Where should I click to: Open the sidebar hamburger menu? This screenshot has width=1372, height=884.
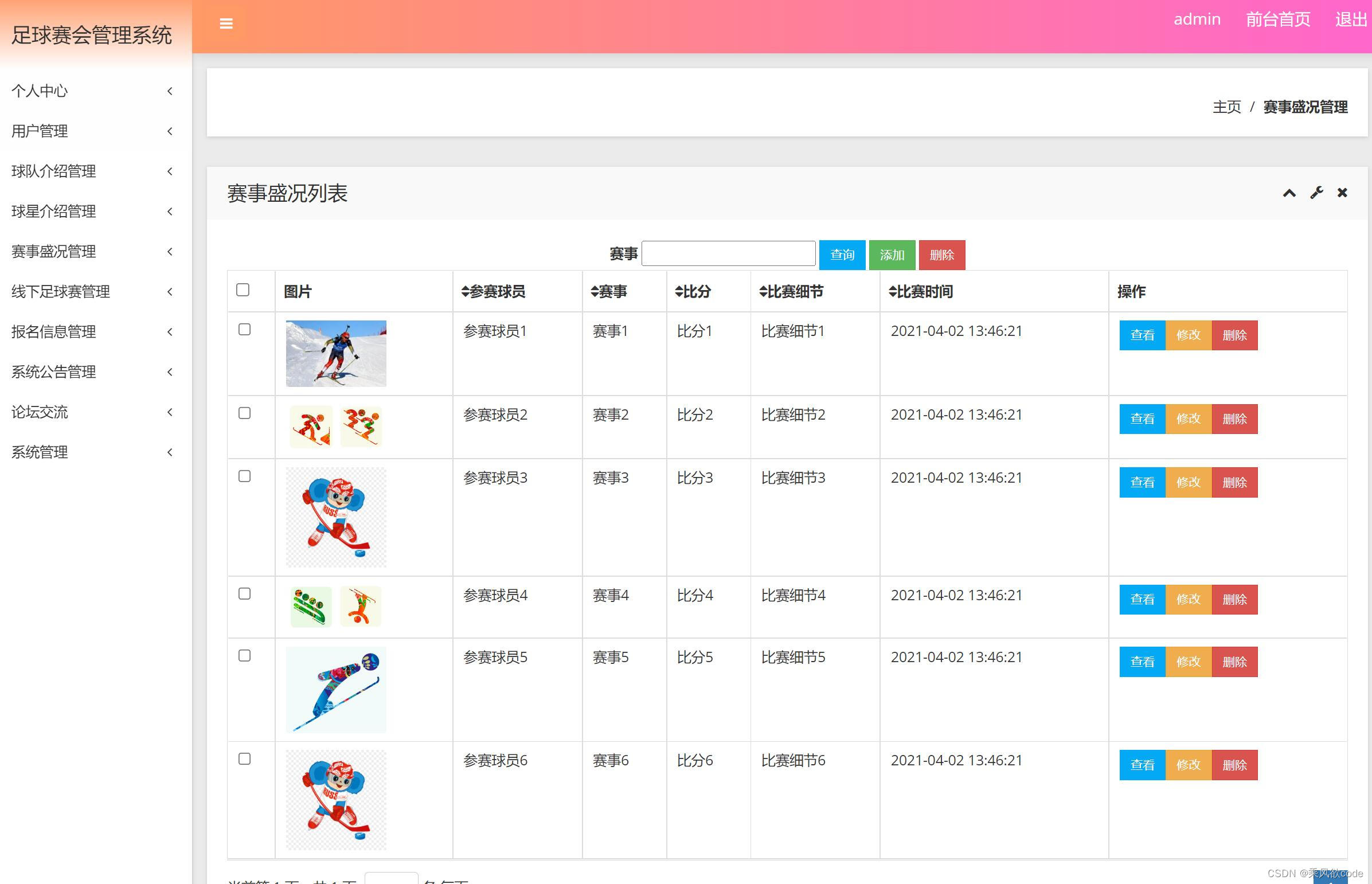pyautogui.click(x=226, y=23)
